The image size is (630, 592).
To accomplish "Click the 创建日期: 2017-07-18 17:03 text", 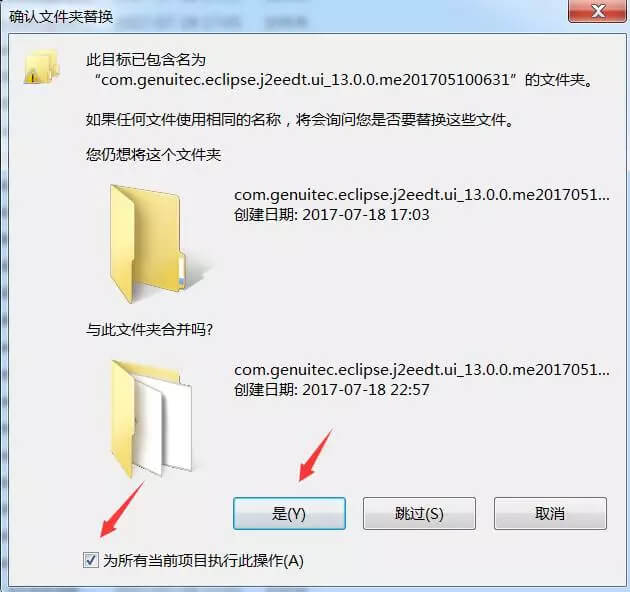I will coord(331,215).
